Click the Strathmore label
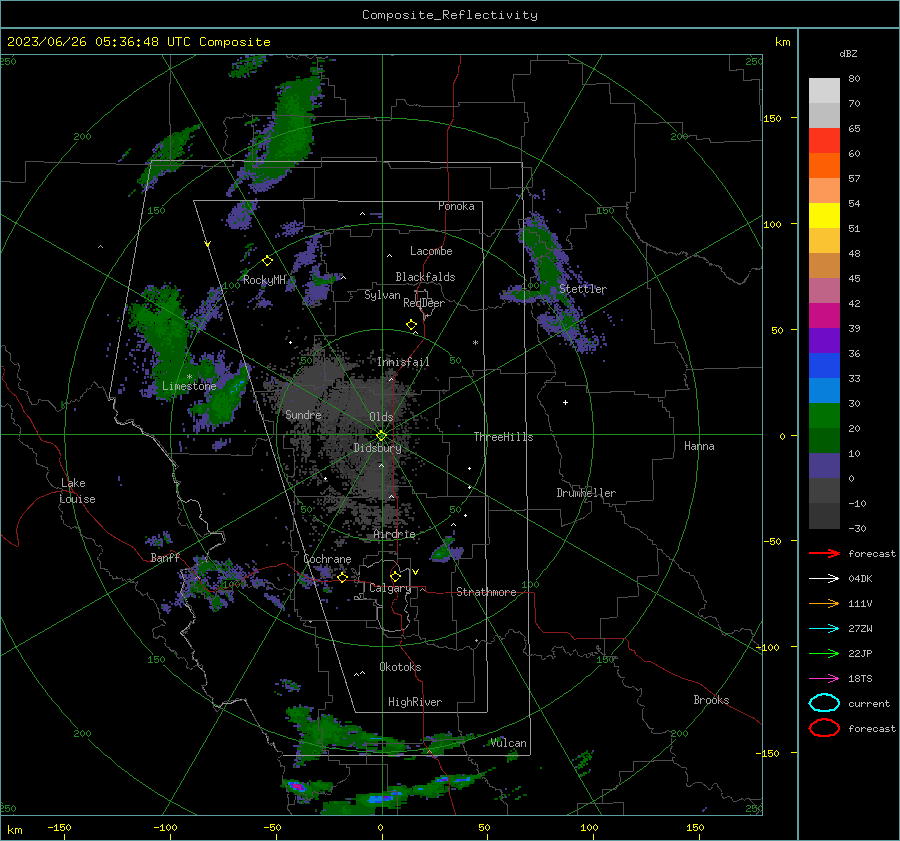The height and width of the screenshot is (841, 900). pyautogui.click(x=486, y=592)
